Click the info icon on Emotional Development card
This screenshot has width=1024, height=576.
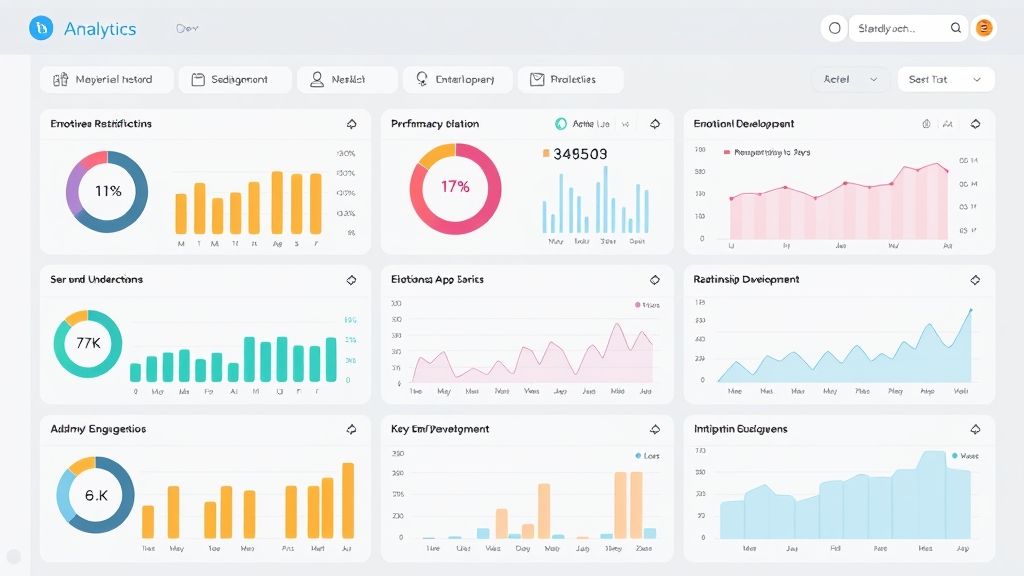click(926, 124)
